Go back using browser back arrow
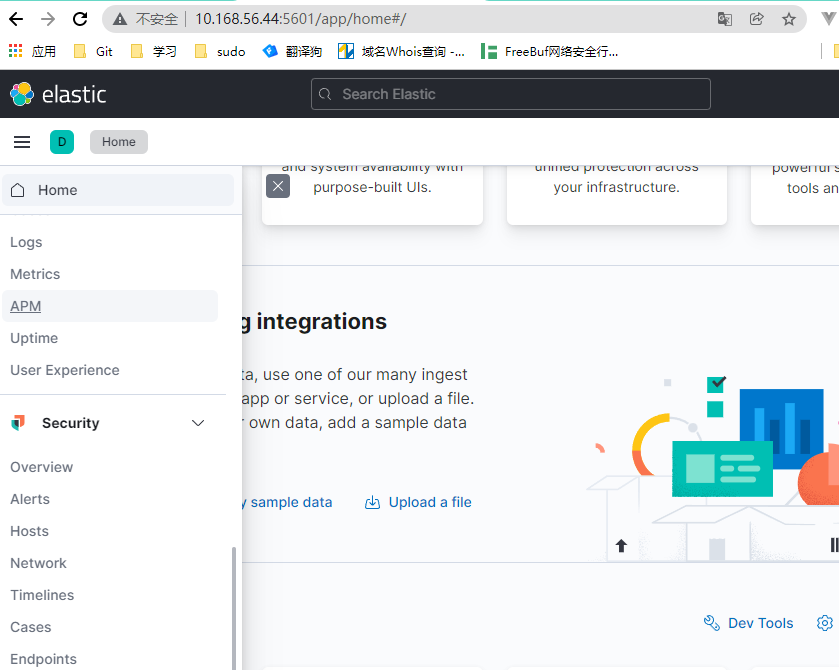The width and height of the screenshot is (839, 670). pos(16,19)
